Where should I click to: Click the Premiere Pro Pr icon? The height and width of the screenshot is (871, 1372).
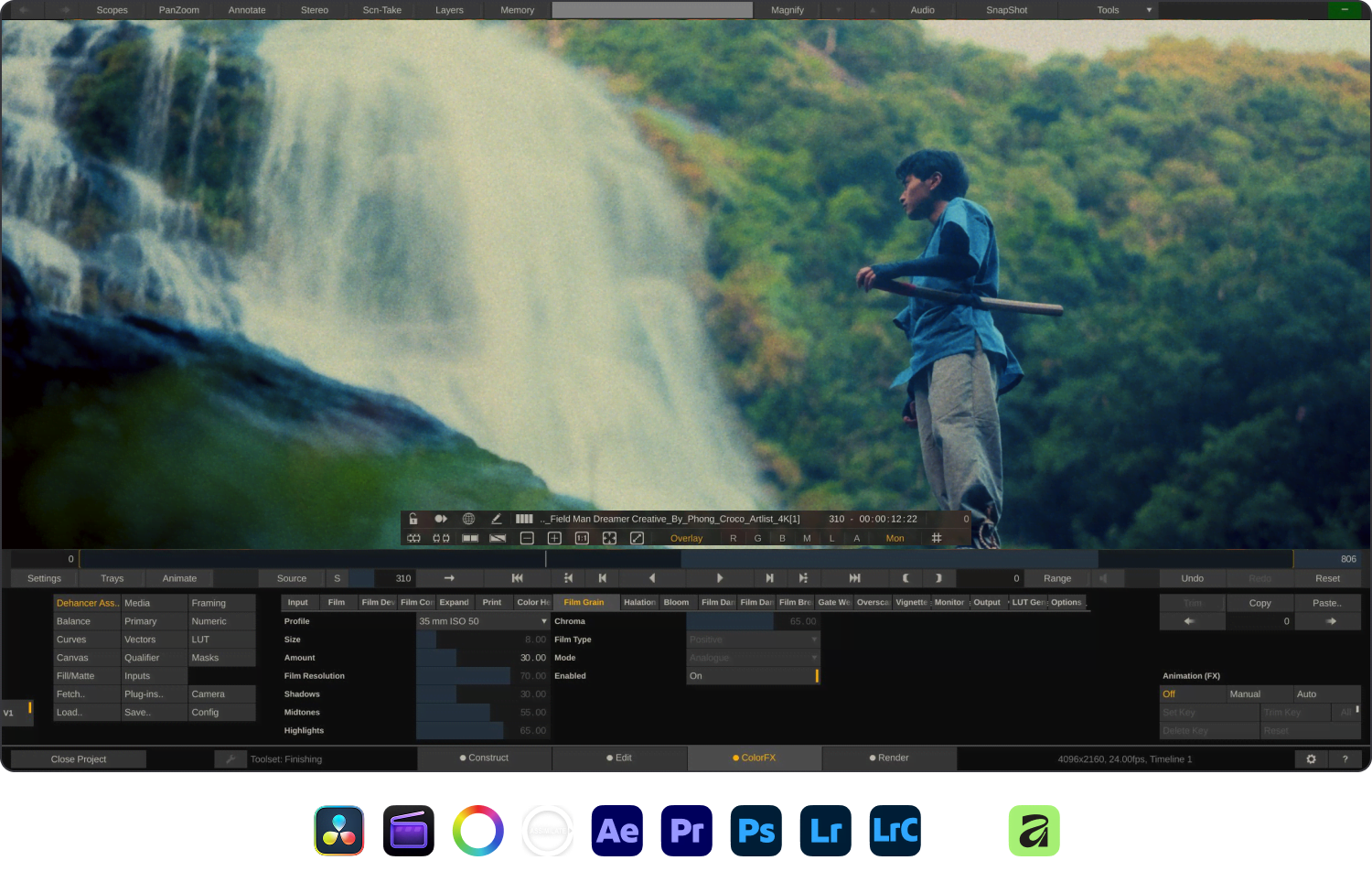click(687, 831)
